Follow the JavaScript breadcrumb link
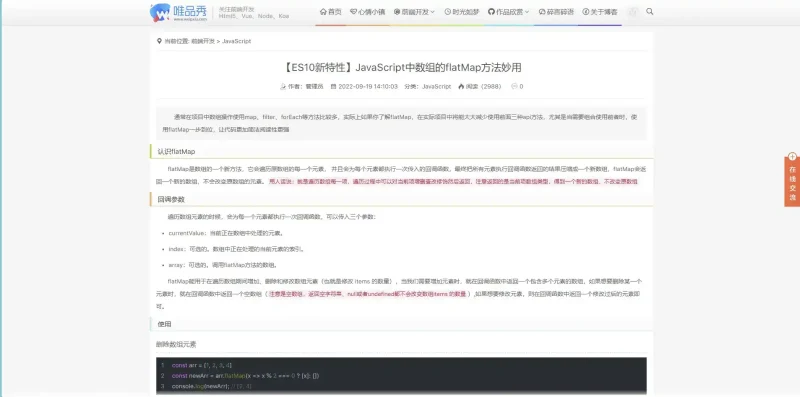This screenshot has height=397, width=800. coord(236,41)
